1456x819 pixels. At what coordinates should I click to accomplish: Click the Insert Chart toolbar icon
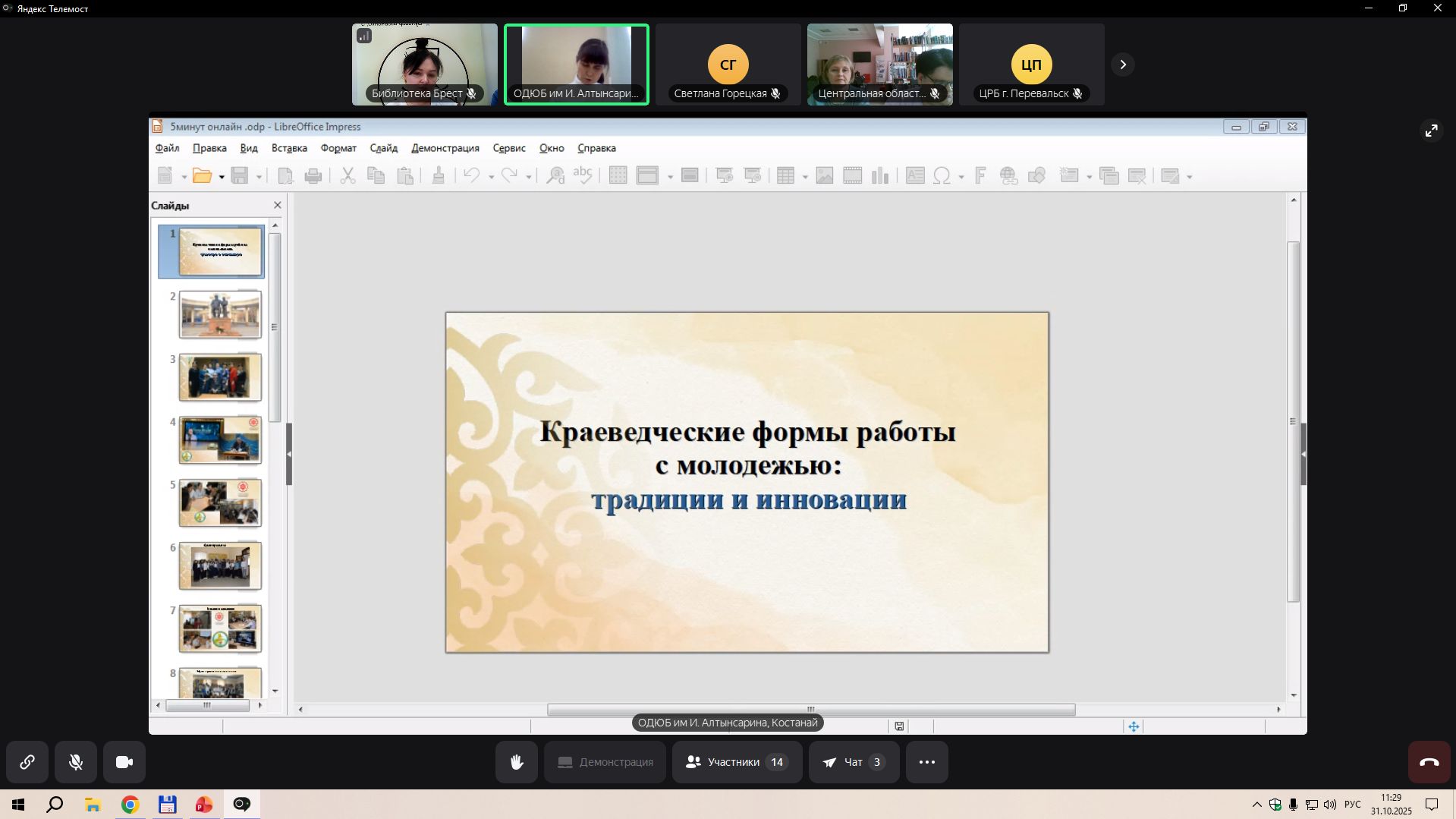pos(880,176)
